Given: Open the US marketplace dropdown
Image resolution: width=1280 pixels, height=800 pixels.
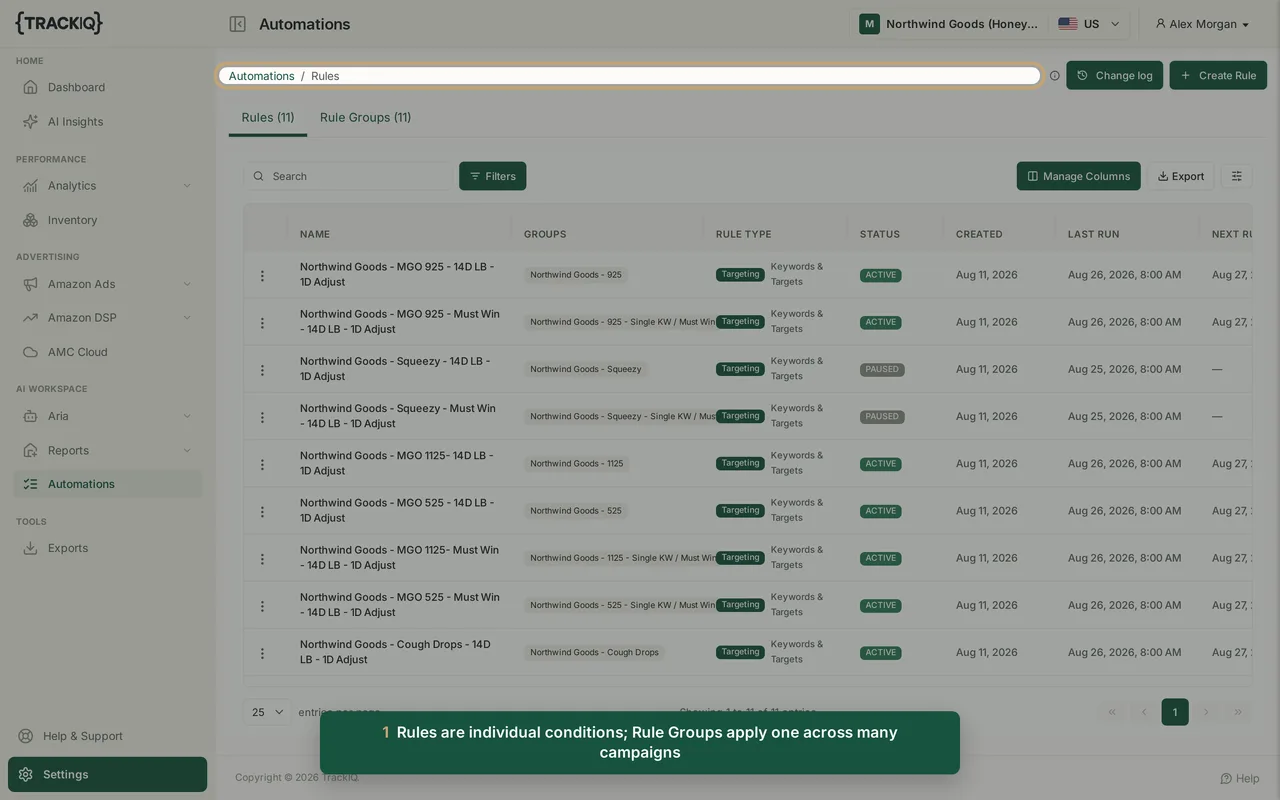Looking at the screenshot, I should tap(1089, 24).
